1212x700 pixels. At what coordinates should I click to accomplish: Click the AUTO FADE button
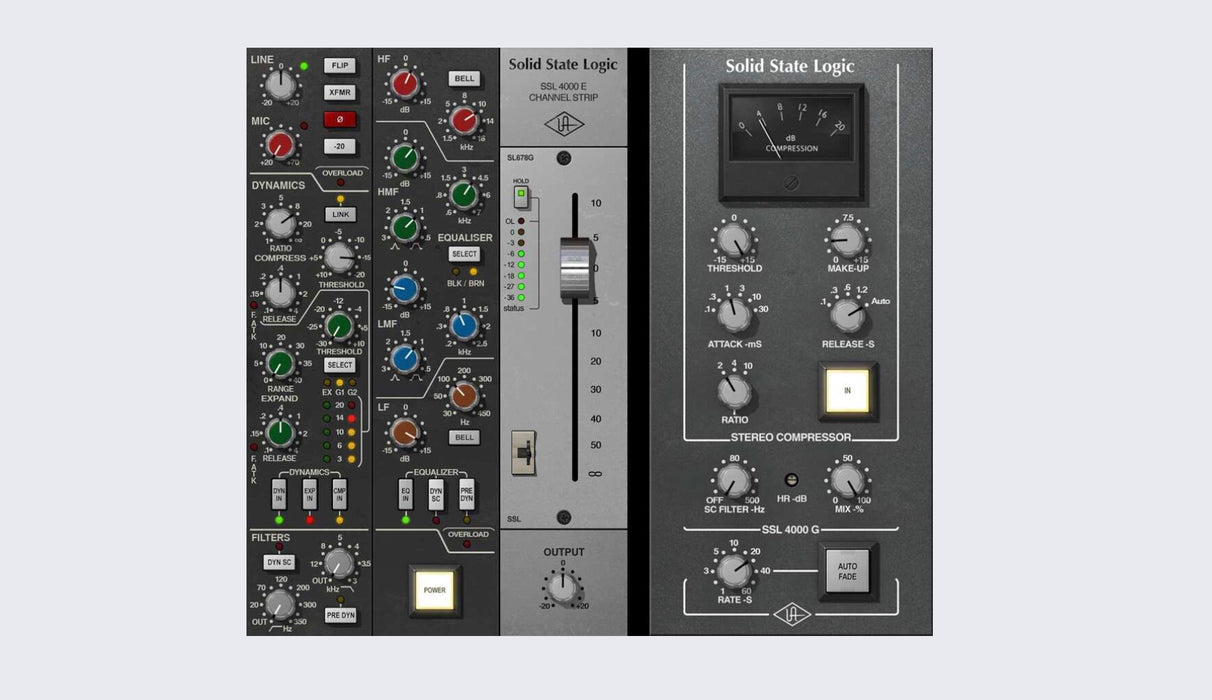click(848, 572)
